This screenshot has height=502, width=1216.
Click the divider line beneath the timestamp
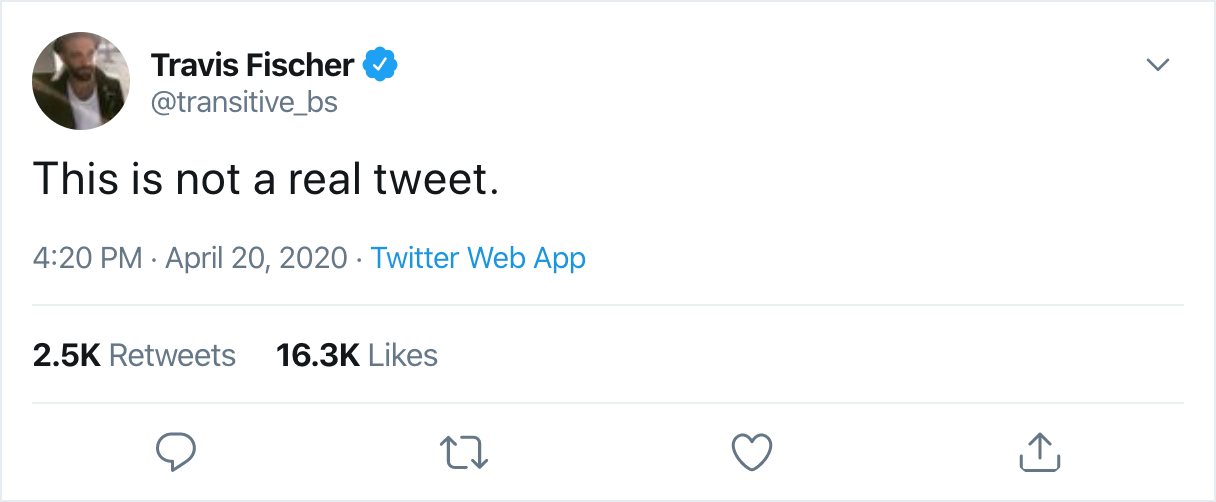point(608,305)
